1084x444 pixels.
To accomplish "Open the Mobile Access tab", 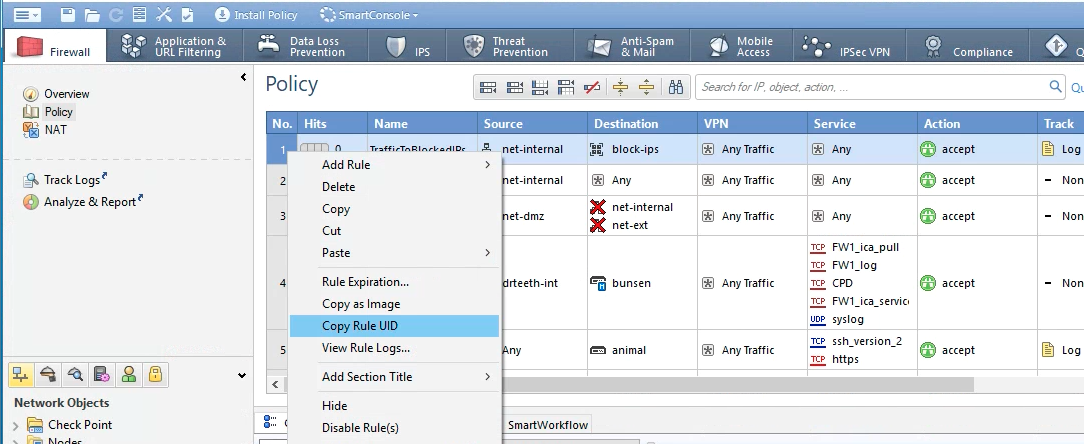I will (x=741, y=46).
